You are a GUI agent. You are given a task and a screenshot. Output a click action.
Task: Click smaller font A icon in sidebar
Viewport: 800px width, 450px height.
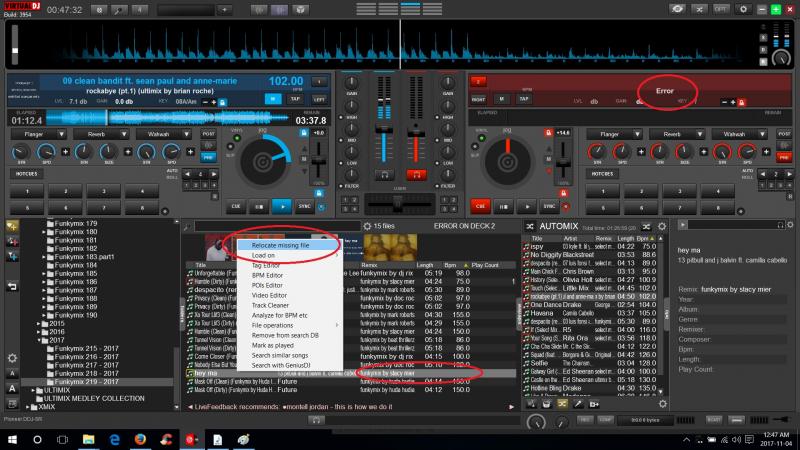12,374
